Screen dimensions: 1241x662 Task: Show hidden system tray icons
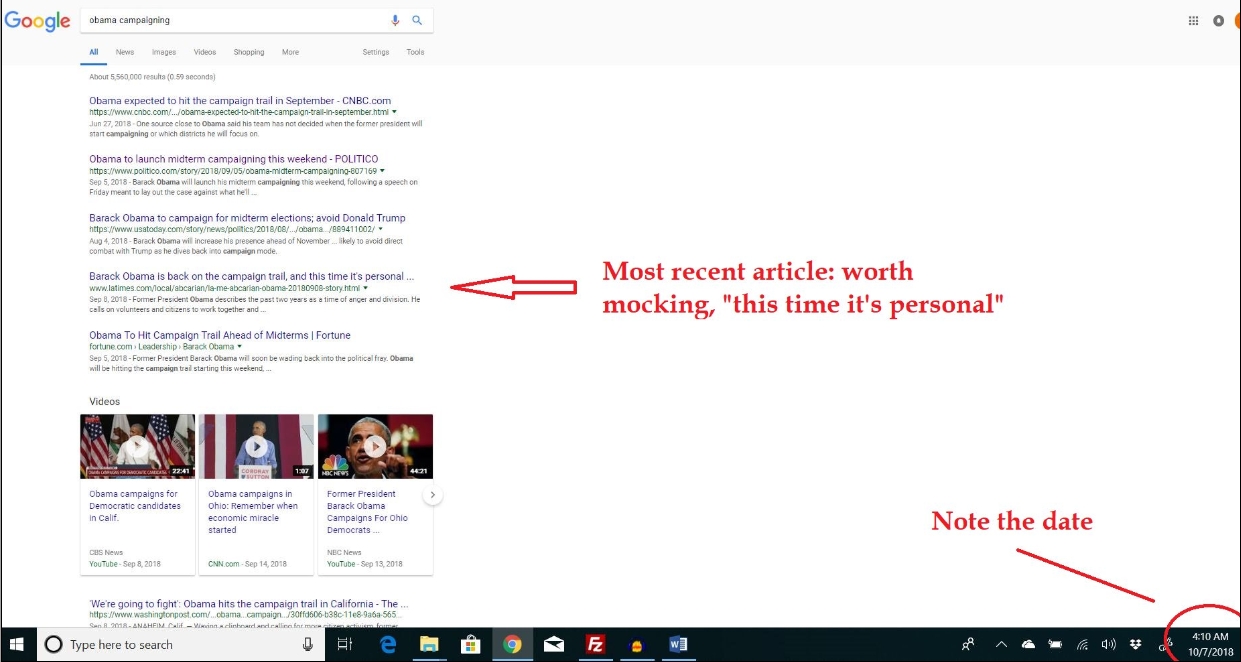(x=1001, y=645)
